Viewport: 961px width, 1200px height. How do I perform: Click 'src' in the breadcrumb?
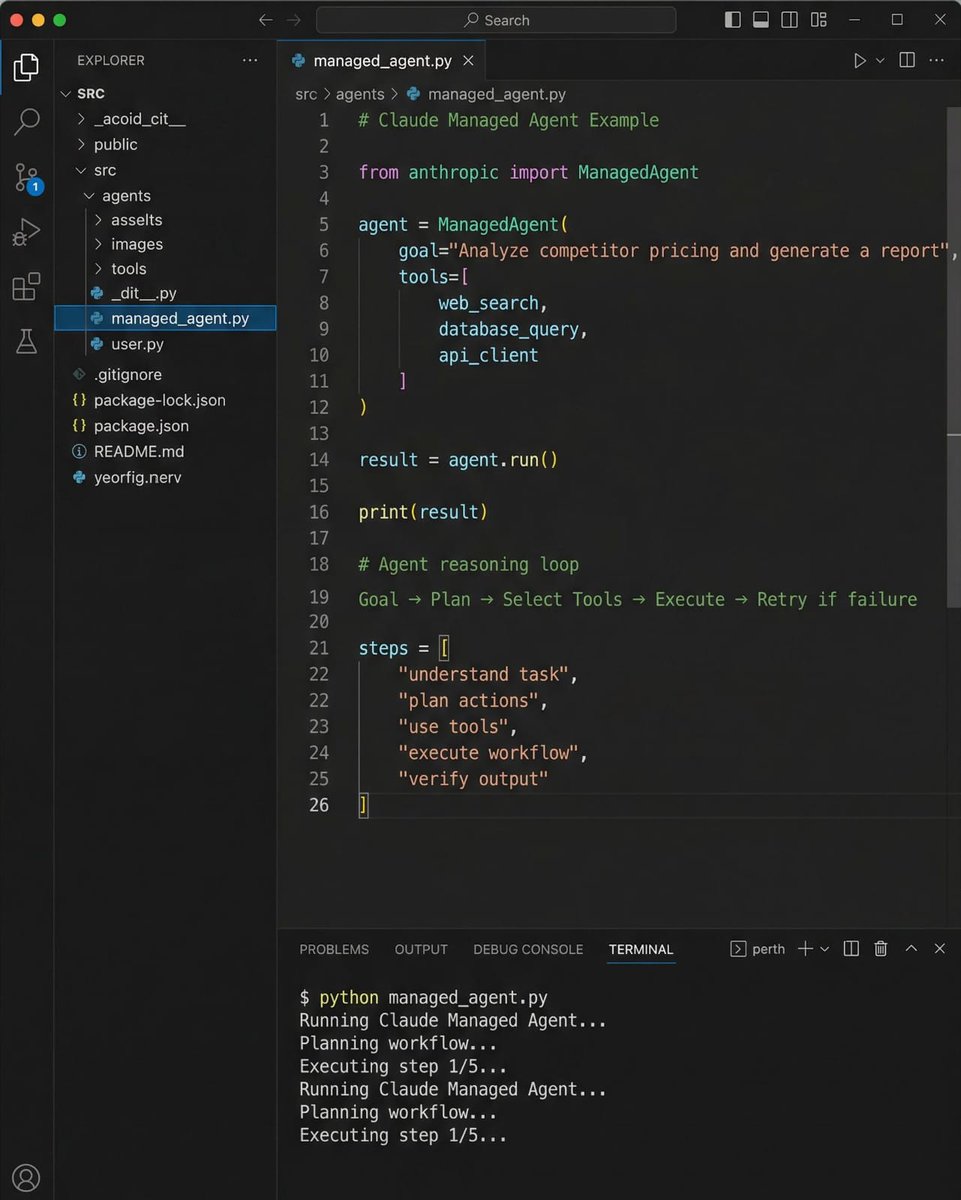click(306, 94)
